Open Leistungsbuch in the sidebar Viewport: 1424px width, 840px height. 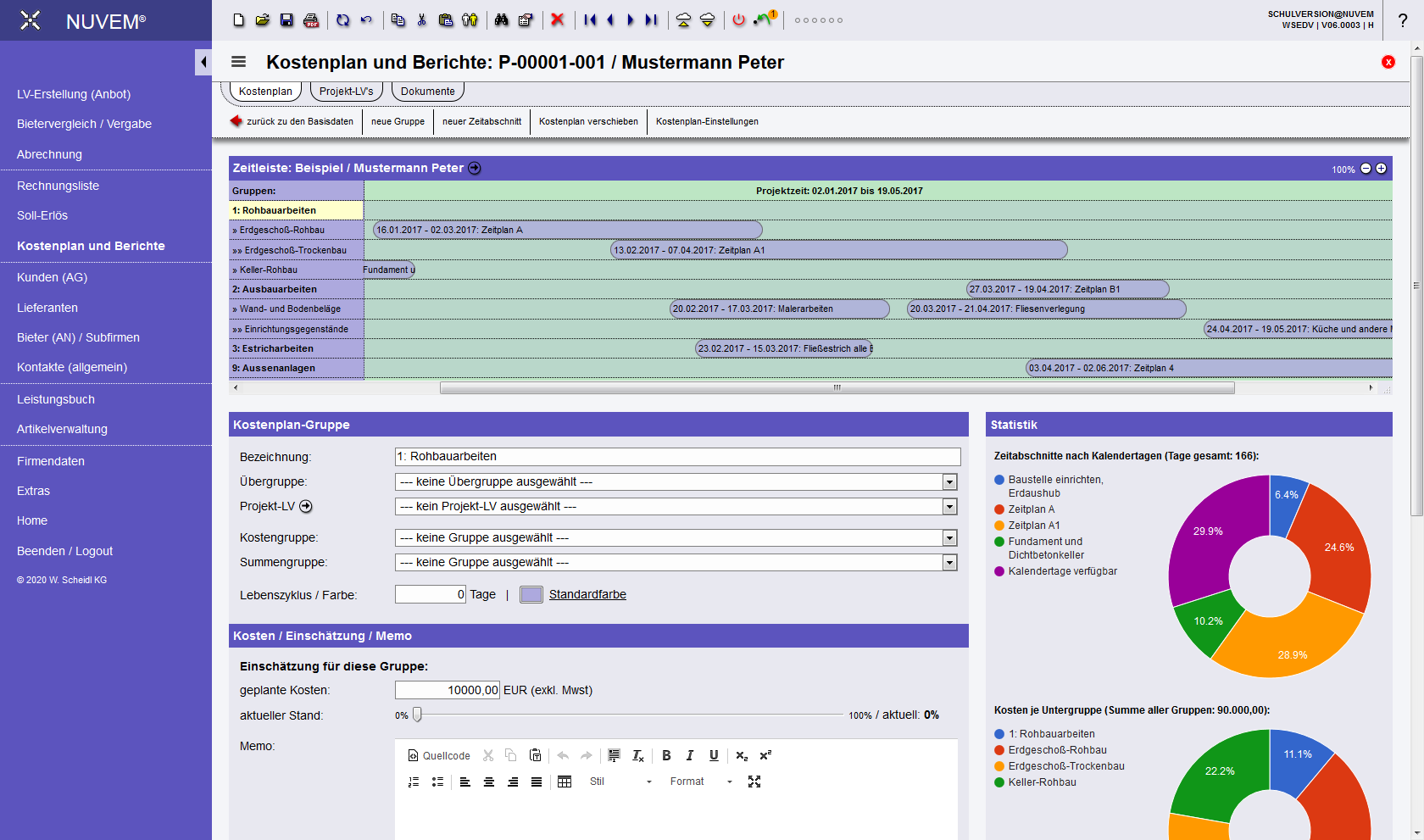(x=56, y=399)
